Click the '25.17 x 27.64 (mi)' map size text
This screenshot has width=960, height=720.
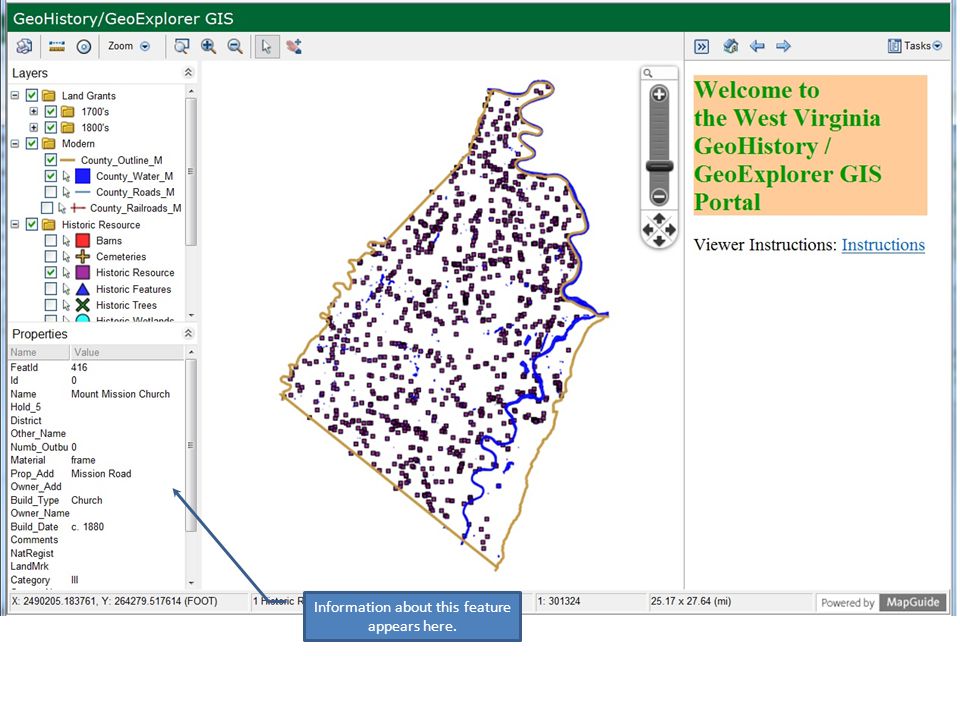[691, 601]
